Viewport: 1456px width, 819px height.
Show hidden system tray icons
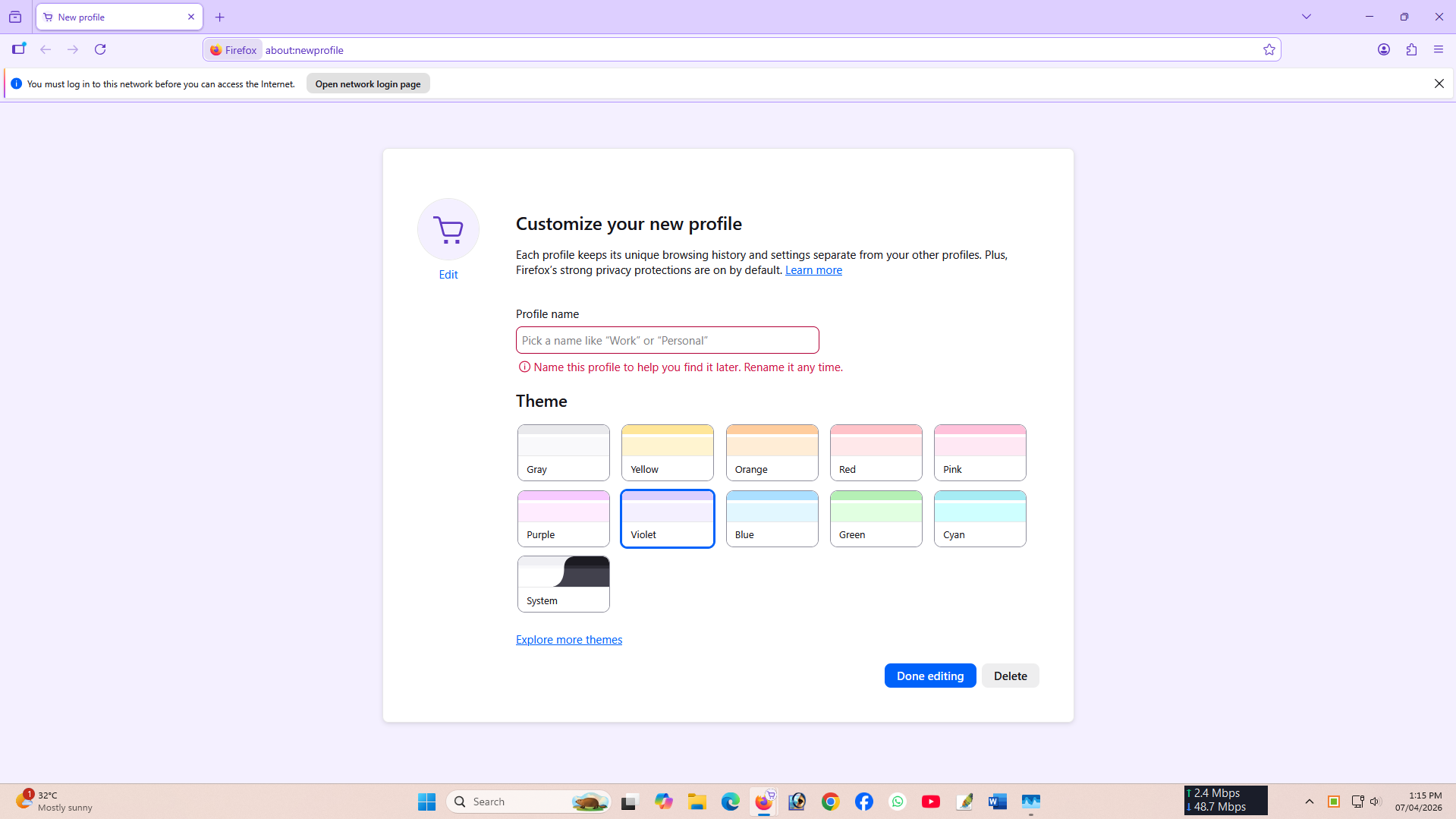point(1309,802)
